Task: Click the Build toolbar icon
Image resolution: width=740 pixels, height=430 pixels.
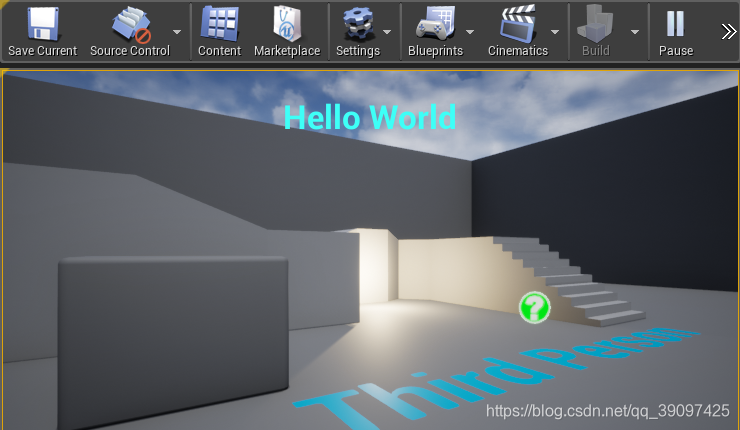Action: point(596,24)
